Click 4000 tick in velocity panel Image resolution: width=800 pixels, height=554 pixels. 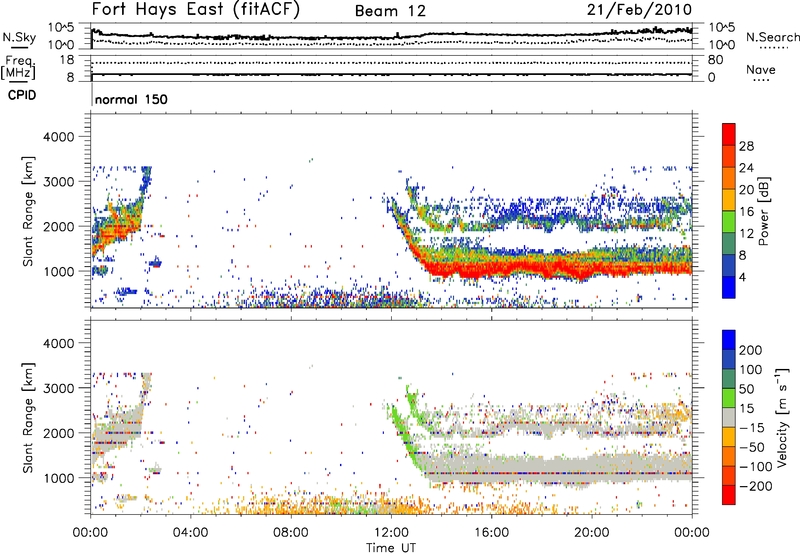[58, 343]
